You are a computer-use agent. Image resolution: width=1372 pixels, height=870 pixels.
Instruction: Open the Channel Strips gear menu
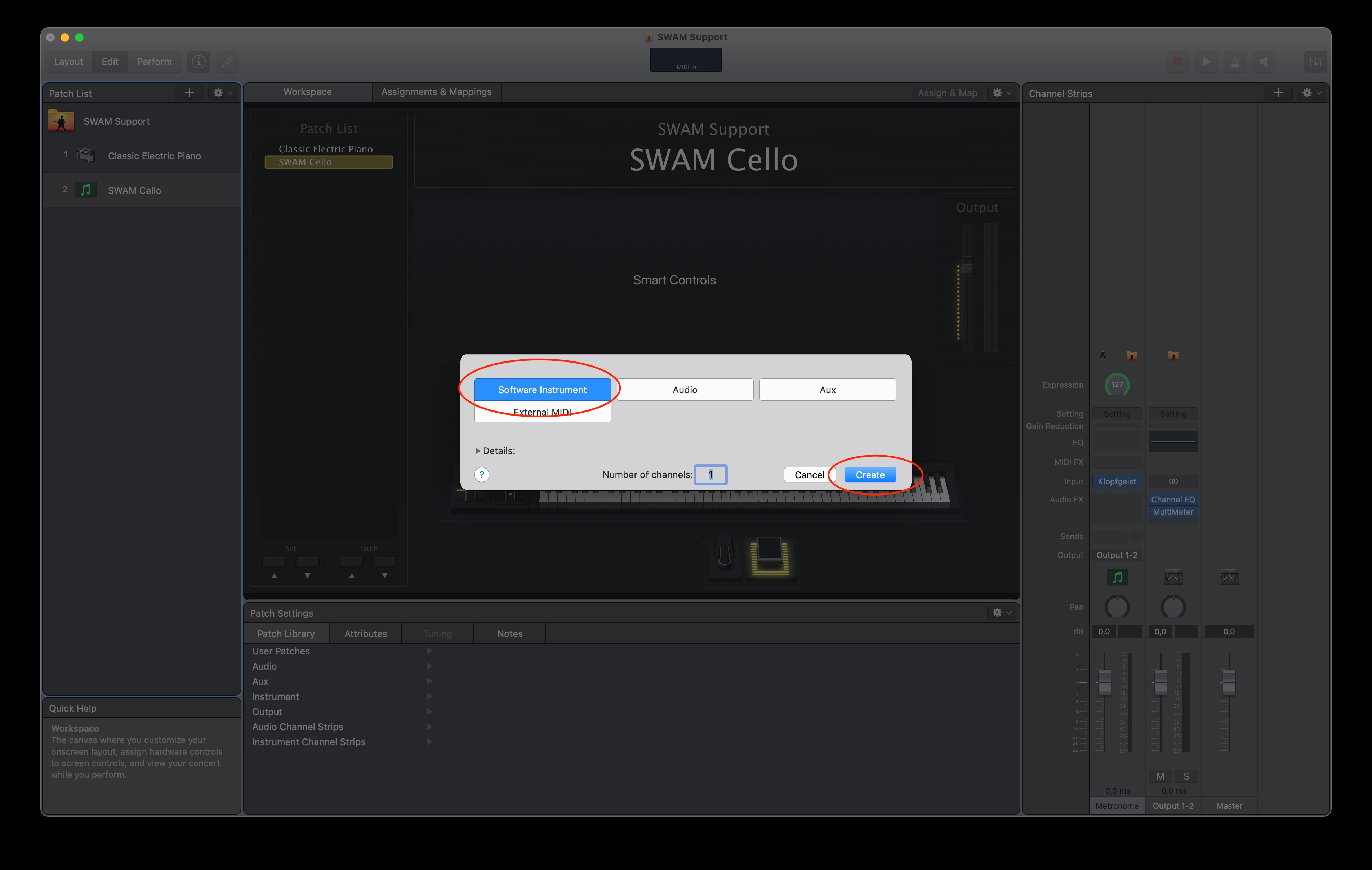point(1311,93)
